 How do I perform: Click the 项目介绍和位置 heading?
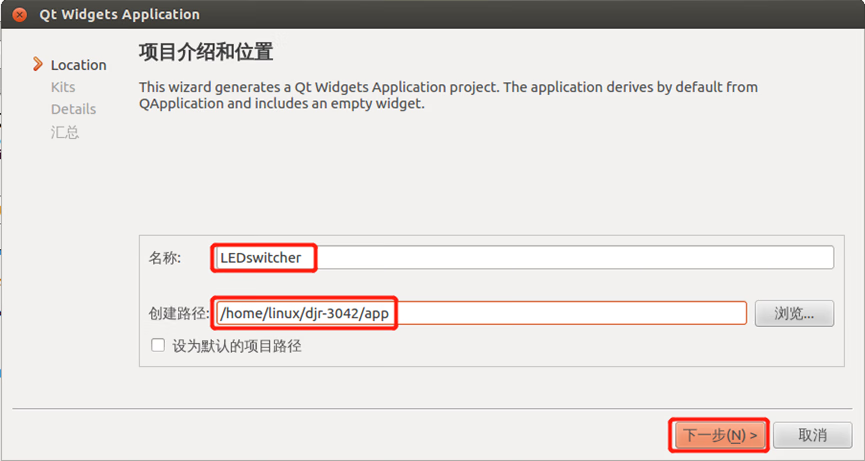click(206, 52)
